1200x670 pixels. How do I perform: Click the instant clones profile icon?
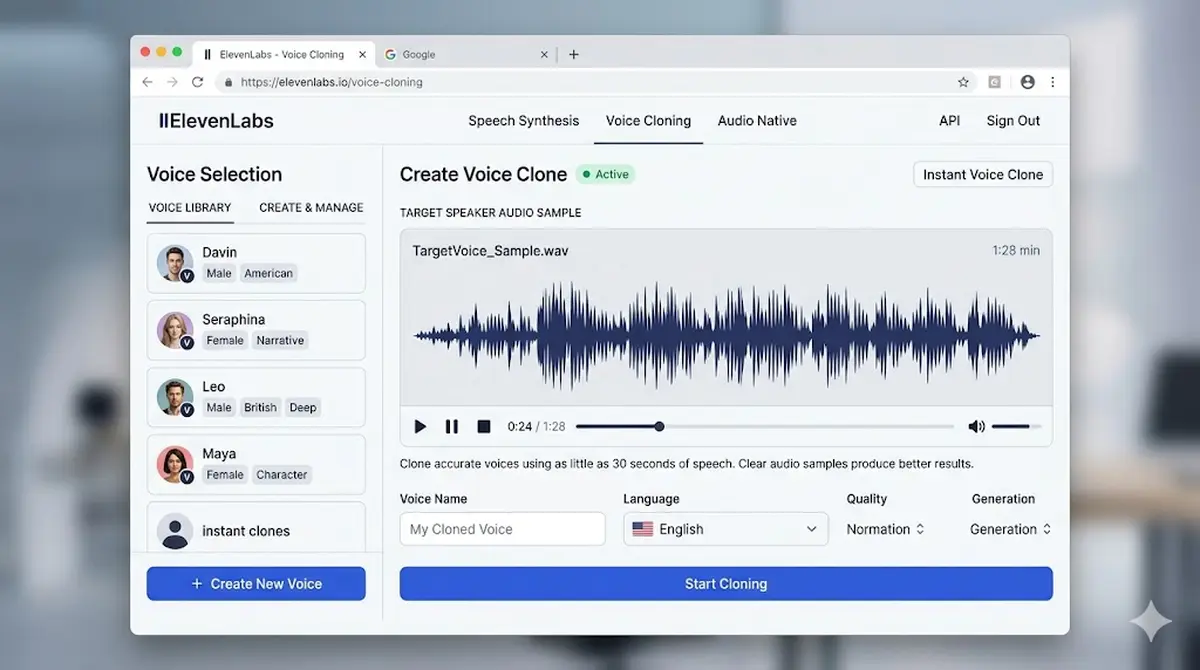[x=175, y=531]
